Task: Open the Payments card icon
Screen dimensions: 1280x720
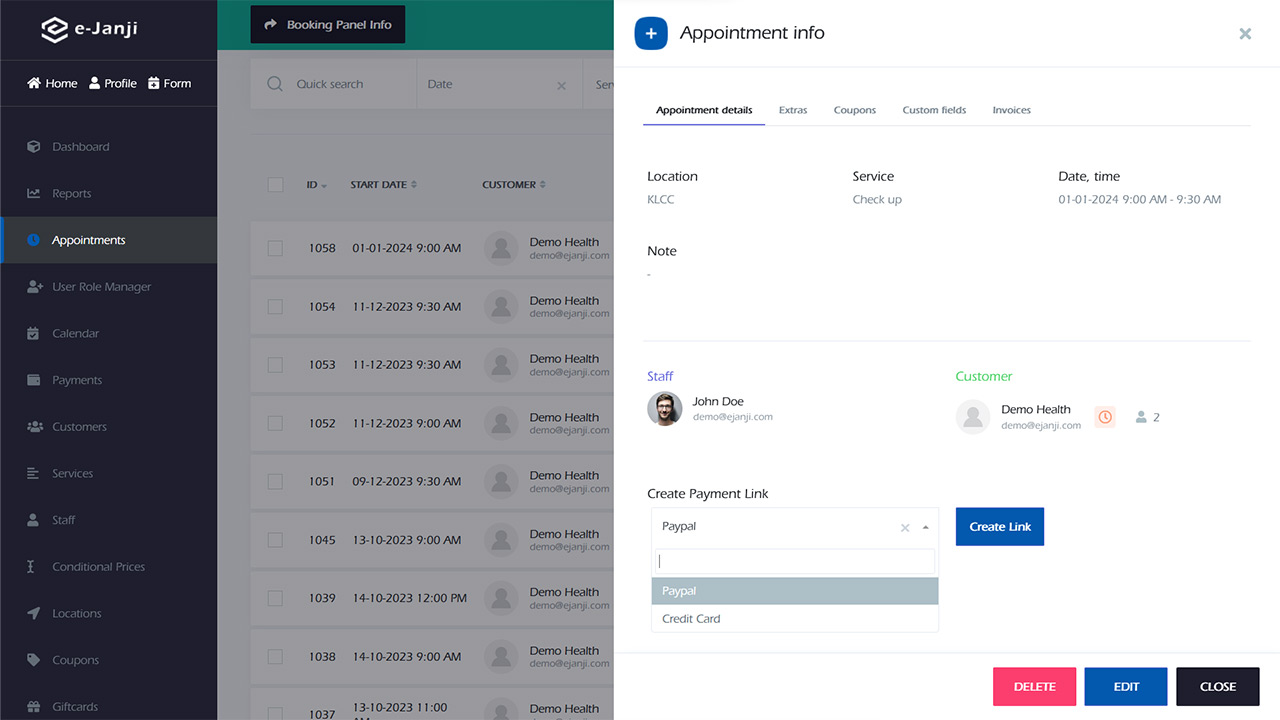Action: tap(34, 380)
